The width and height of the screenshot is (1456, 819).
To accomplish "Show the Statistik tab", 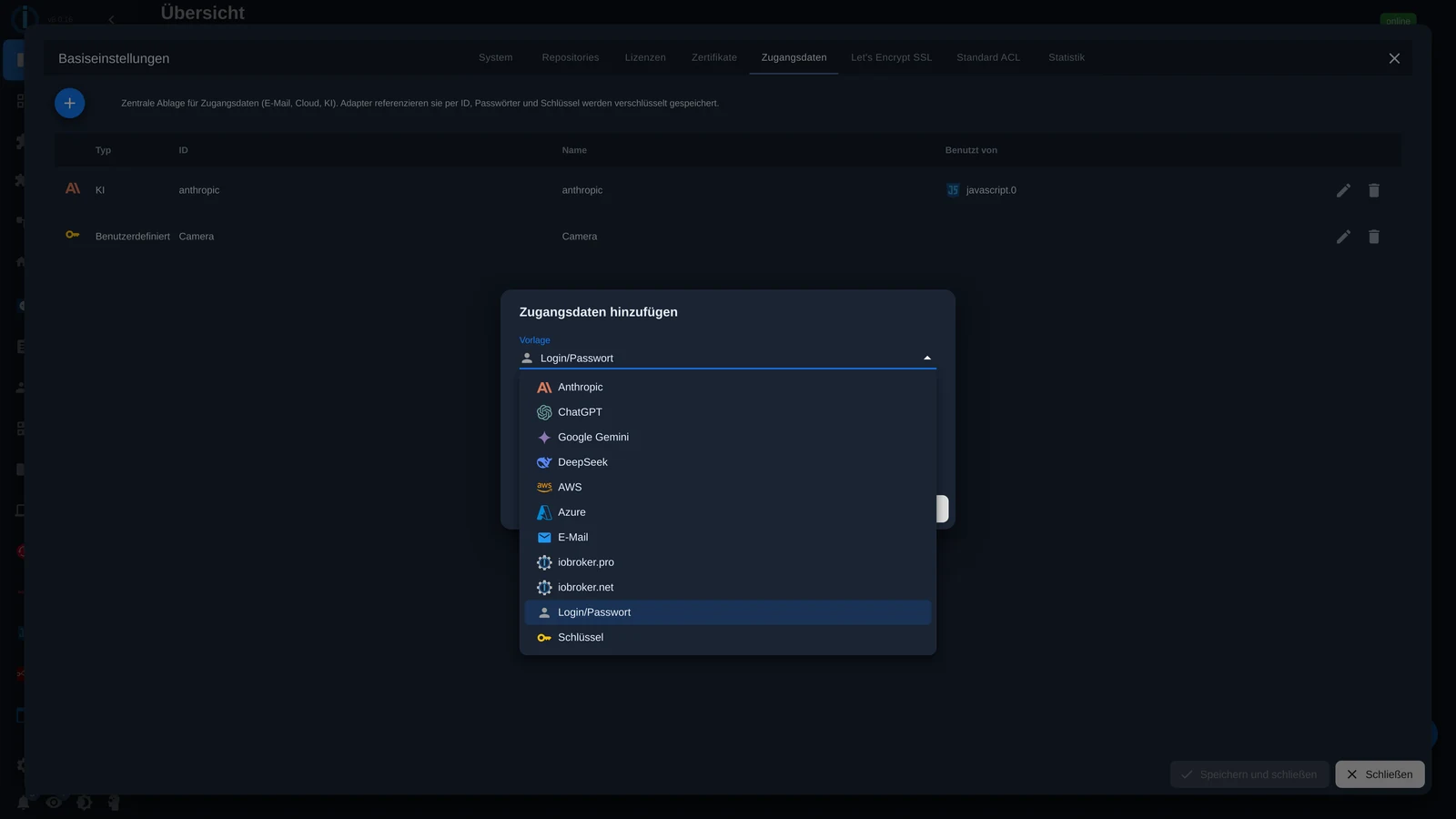I will click(1067, 57).
